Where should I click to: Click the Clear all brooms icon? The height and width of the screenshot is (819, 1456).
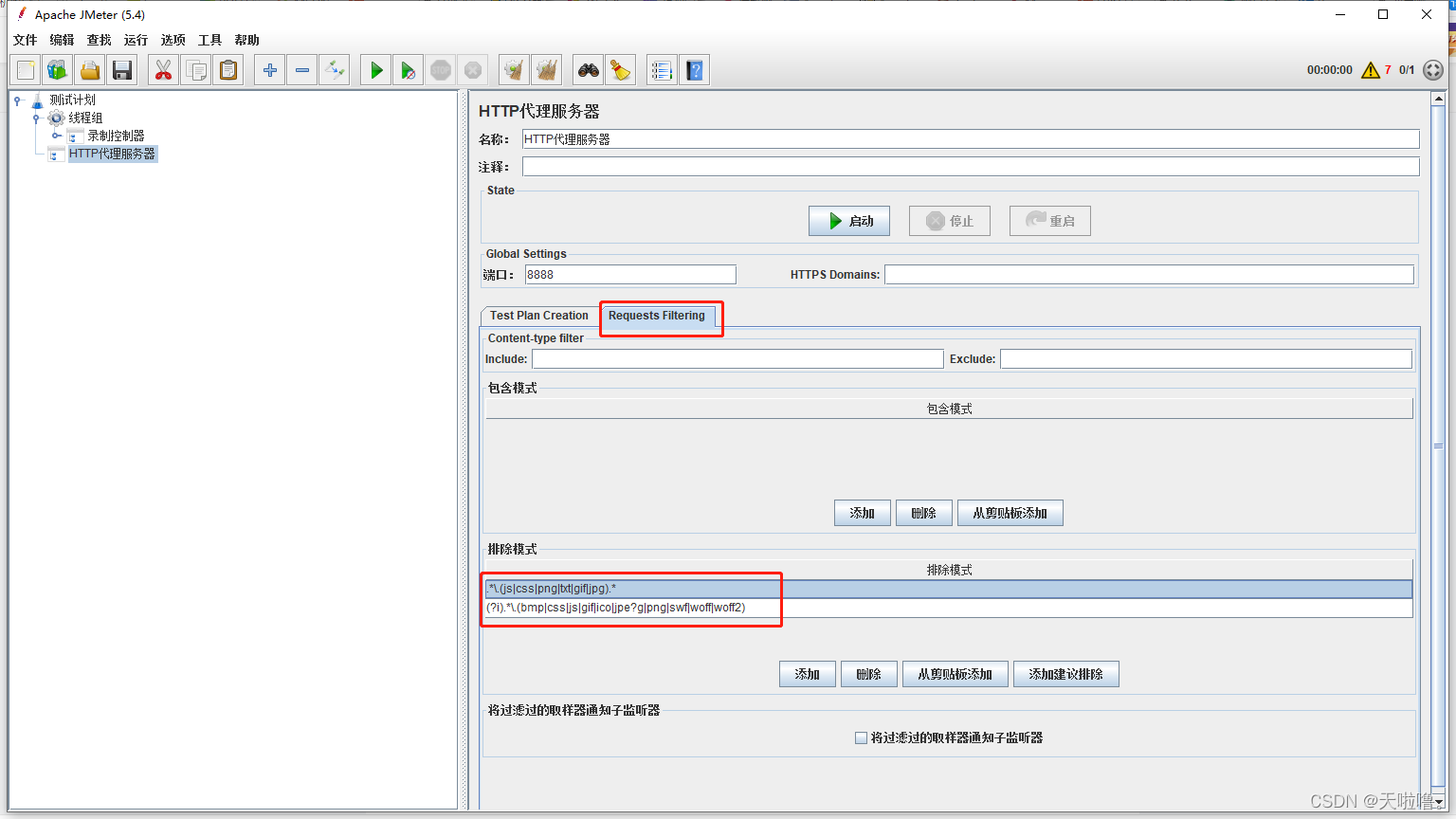[x=547, y=70]
